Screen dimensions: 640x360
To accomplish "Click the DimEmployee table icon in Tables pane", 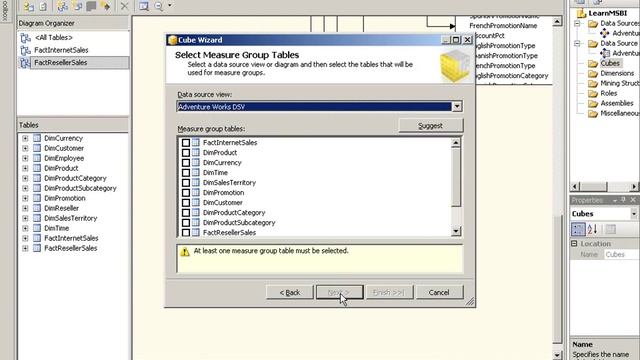I will point(37,158).
